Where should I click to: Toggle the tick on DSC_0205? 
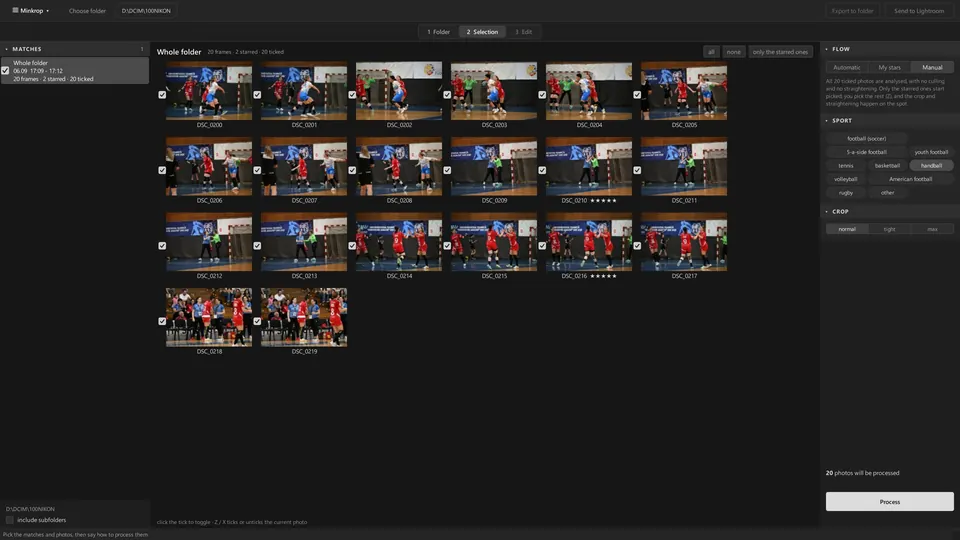click(x=637, y=95)
